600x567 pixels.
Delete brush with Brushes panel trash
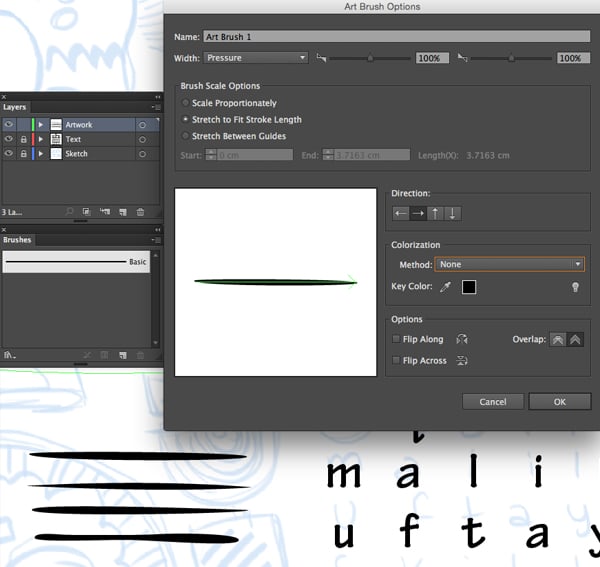pyautogui.click(x=140, y=355)
